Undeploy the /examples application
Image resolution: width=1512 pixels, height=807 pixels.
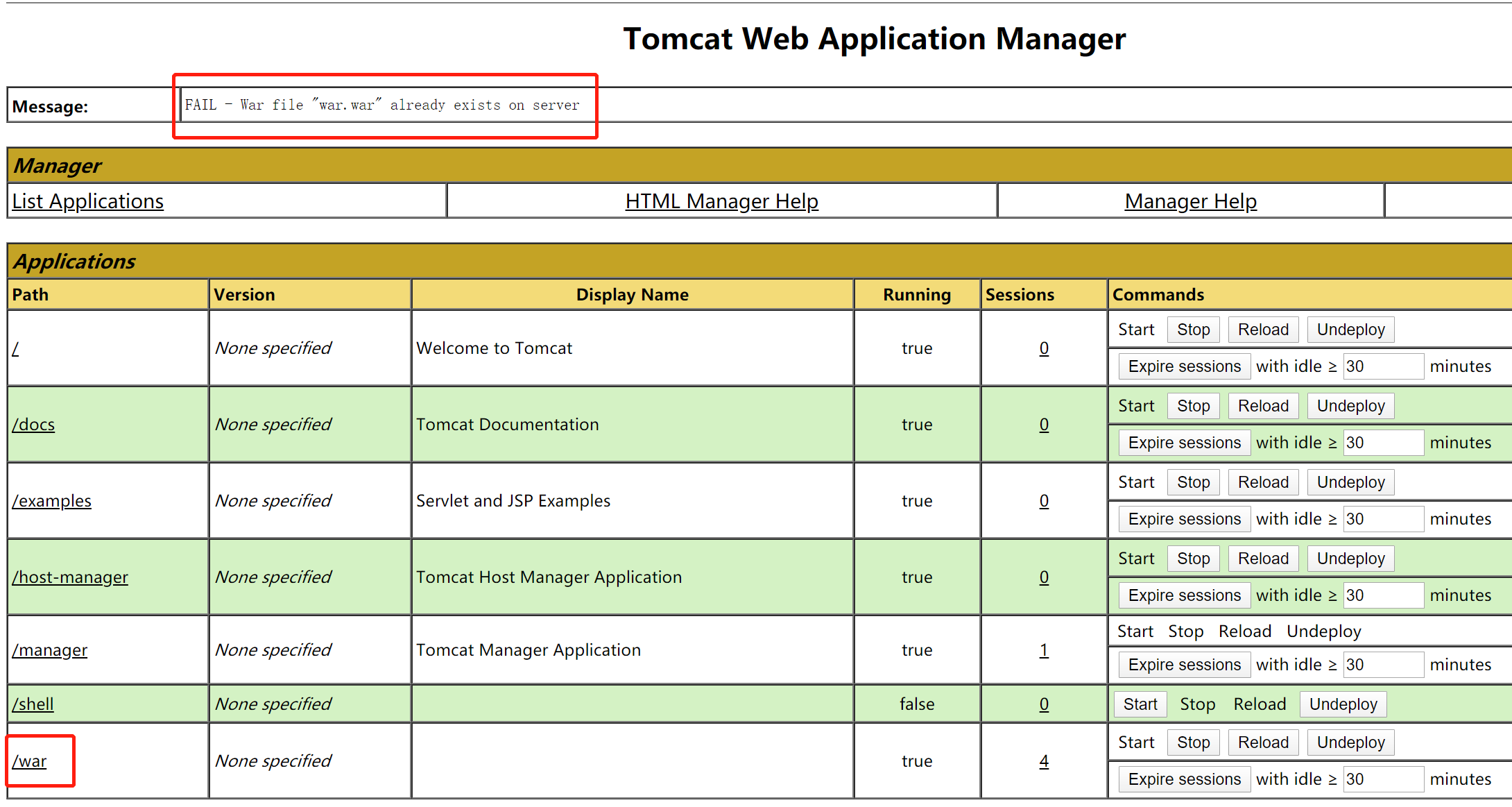(1350, 482)
